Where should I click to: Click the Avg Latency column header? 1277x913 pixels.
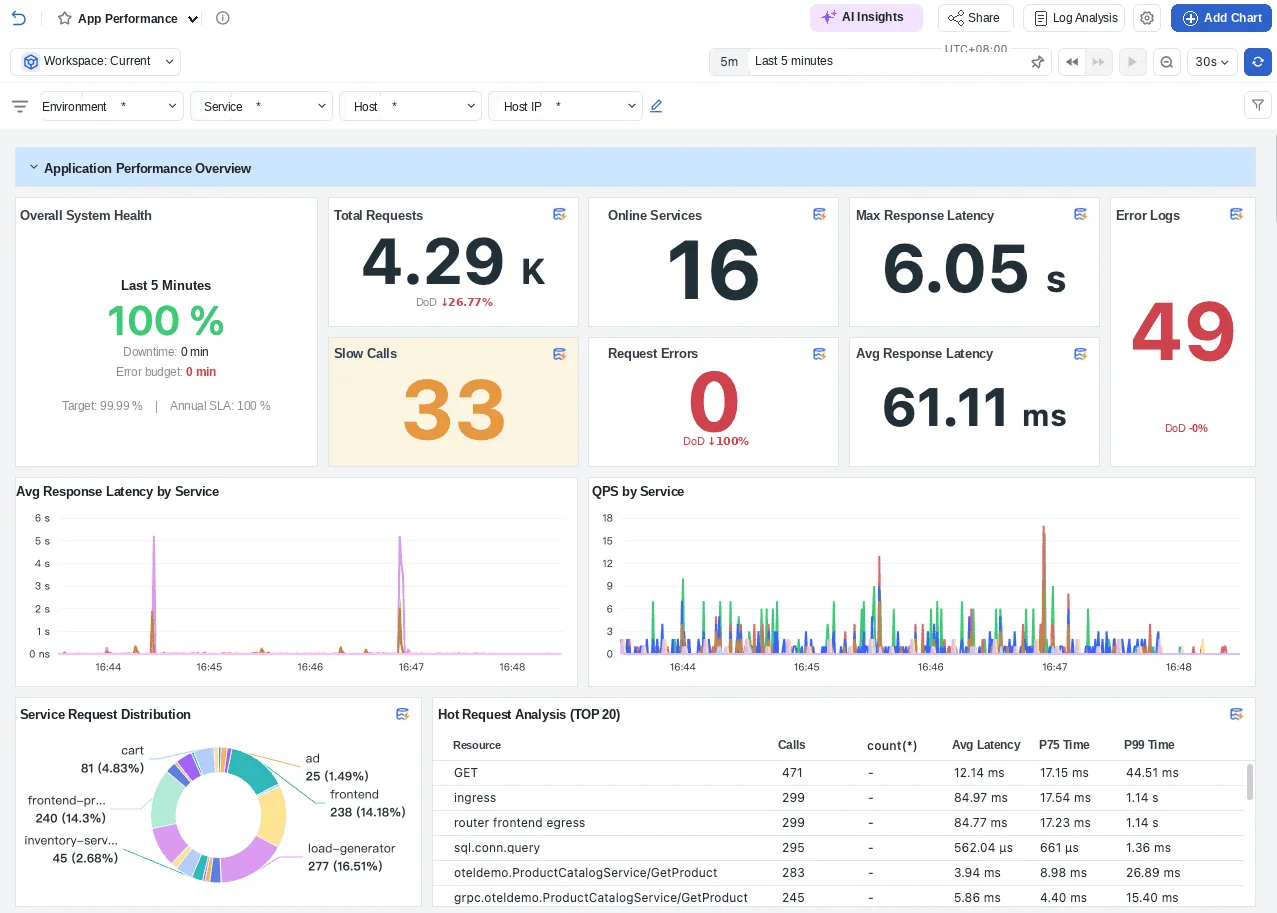[x=986, y=745]
